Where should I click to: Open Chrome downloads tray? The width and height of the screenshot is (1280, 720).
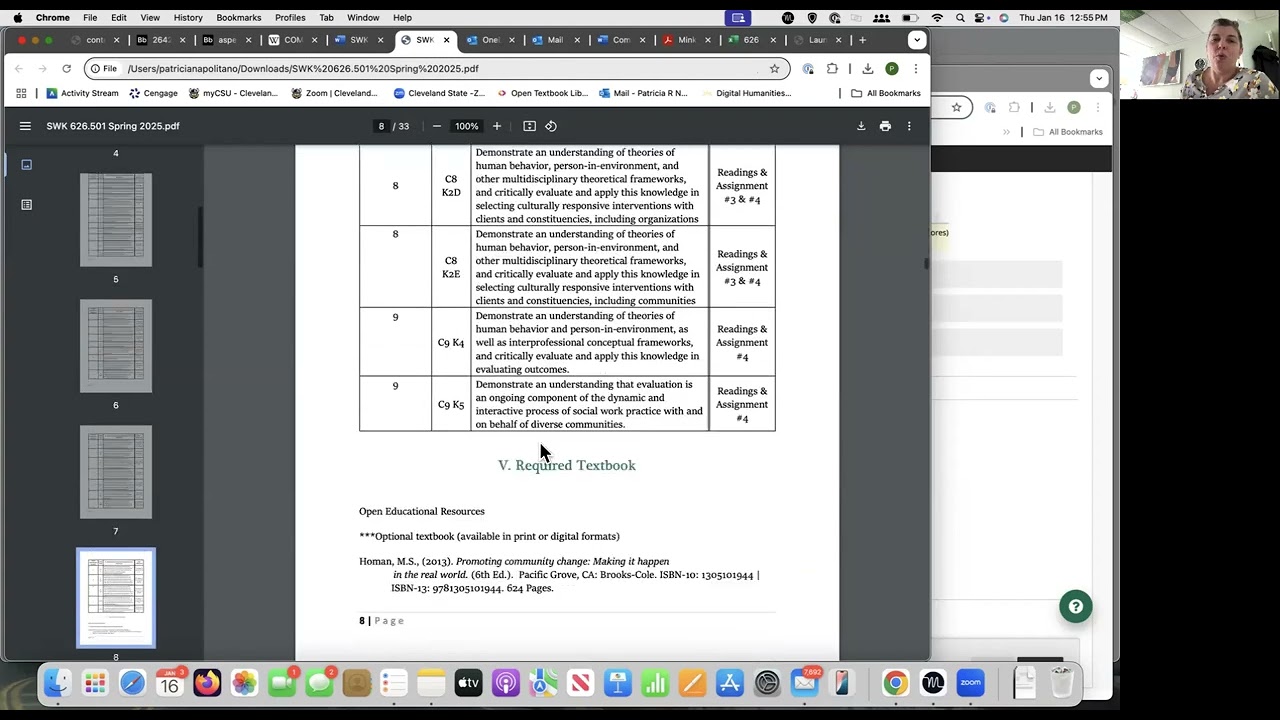coord(867,68)
